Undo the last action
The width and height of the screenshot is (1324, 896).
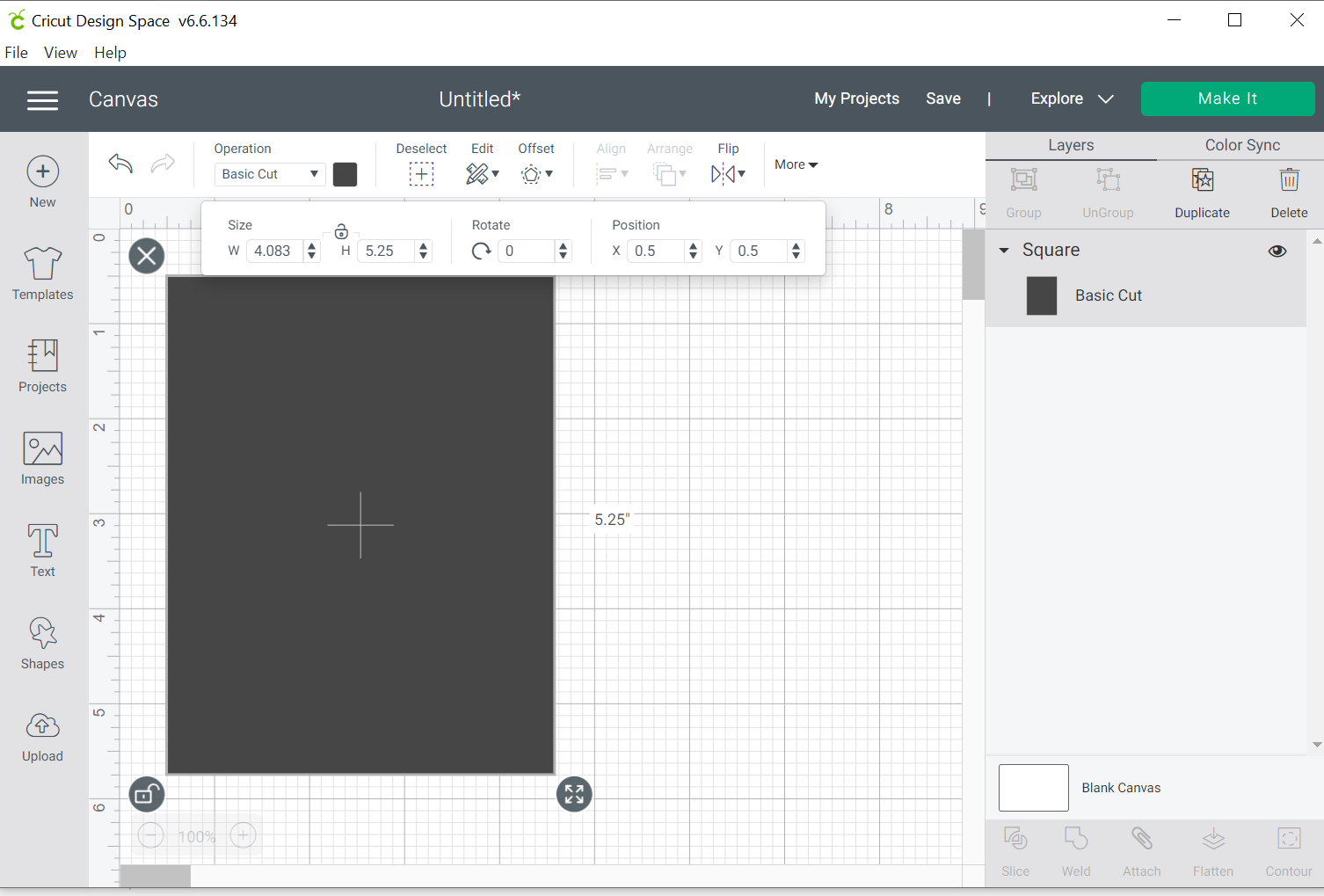(120, 163)
